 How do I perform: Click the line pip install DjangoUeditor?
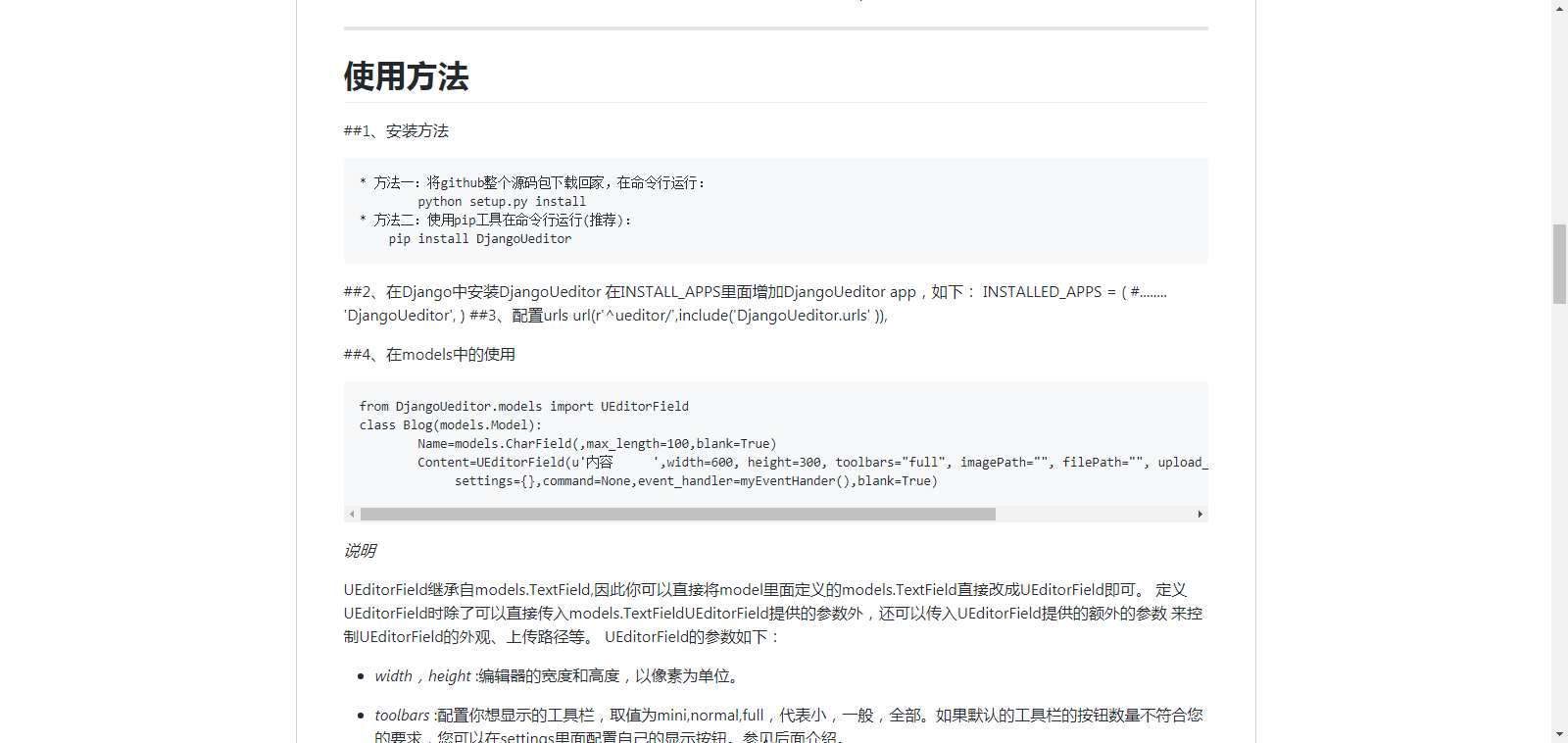[480, 238]
